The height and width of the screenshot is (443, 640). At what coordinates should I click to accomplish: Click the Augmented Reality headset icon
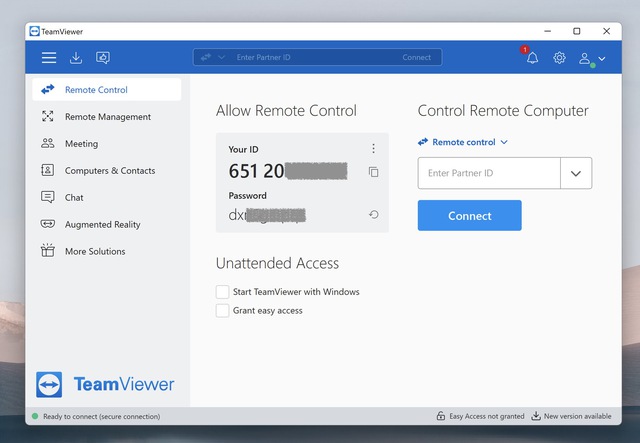coord(48,224)
